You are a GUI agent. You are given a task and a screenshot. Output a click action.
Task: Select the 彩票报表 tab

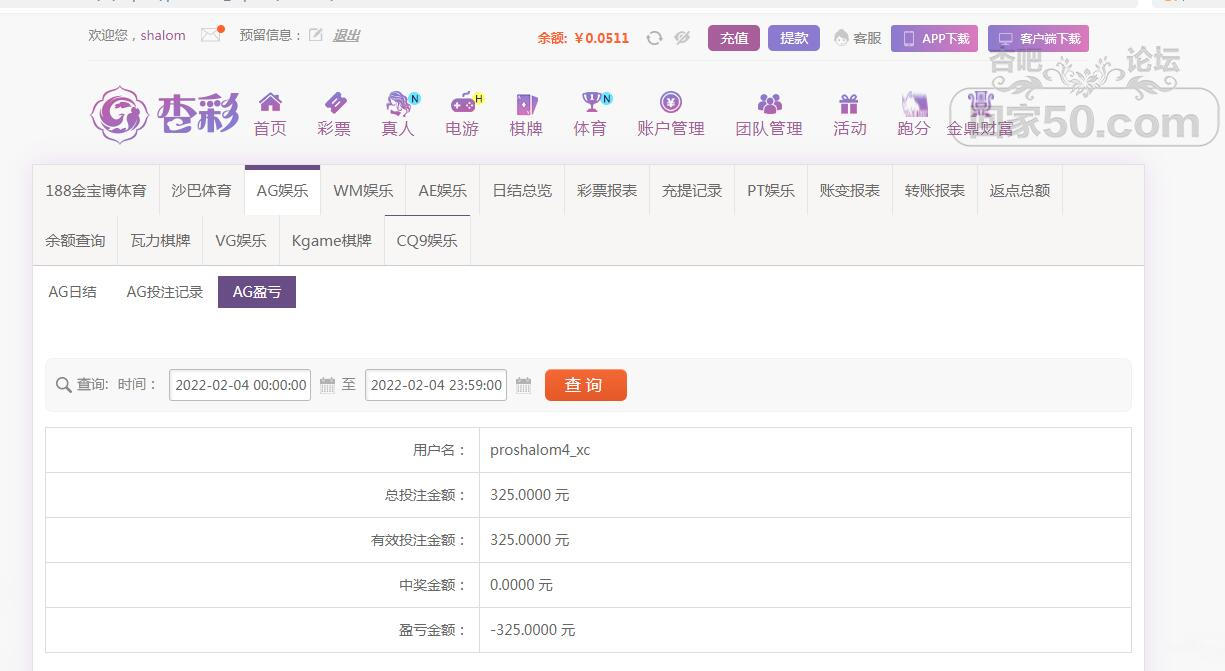pyautogui.click(x=607, y=190)
